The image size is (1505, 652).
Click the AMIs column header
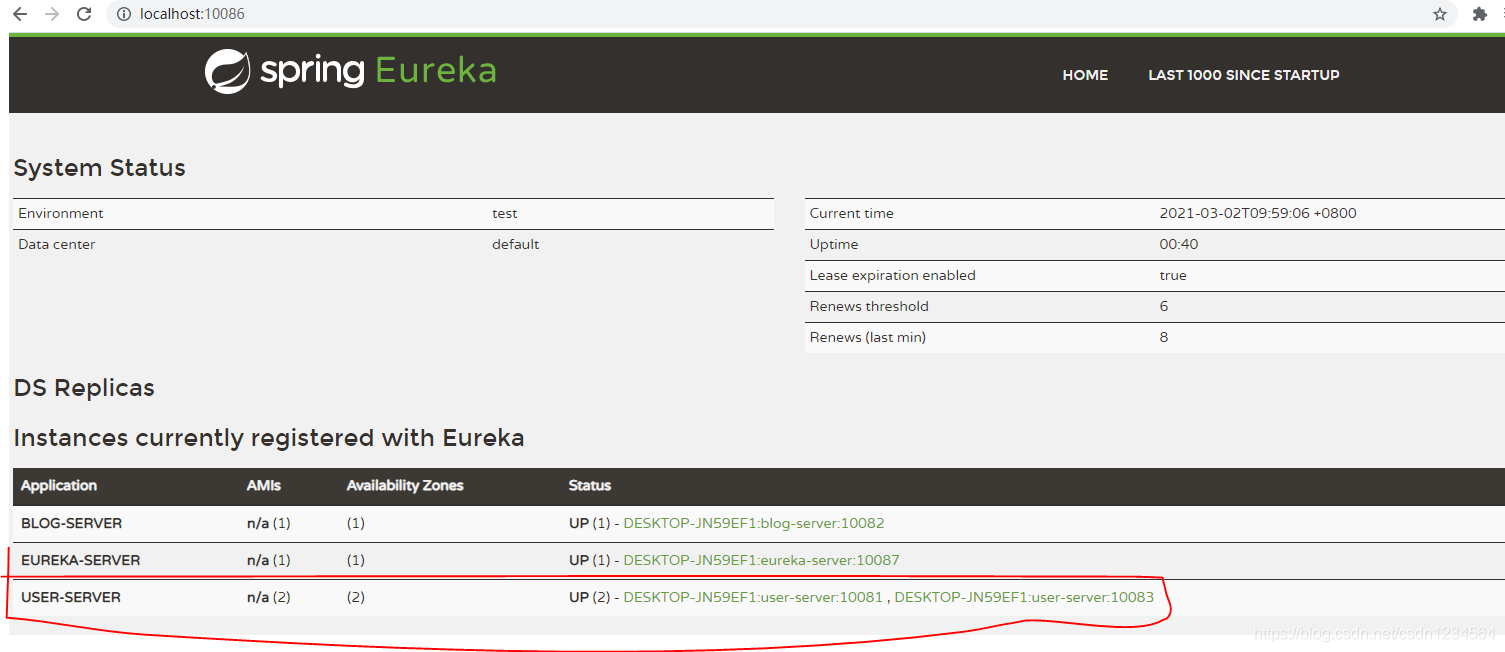point(264,485)
